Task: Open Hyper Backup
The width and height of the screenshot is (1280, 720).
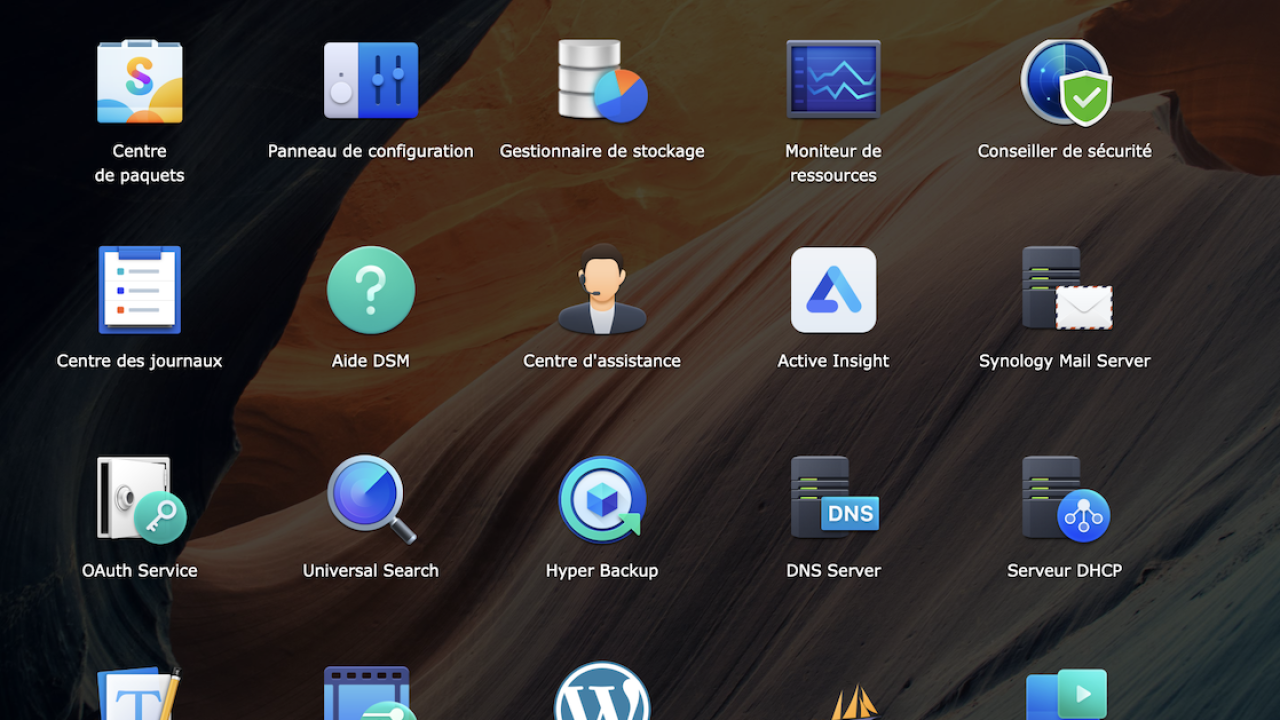Action: [x=602, y=500]
